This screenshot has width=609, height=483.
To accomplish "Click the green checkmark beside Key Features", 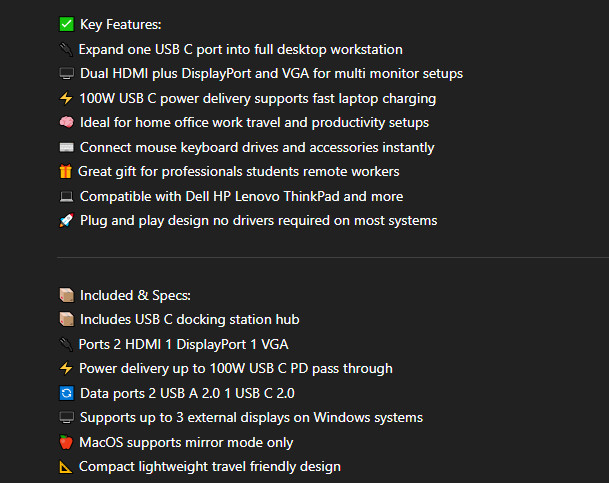I will point(66,24).
